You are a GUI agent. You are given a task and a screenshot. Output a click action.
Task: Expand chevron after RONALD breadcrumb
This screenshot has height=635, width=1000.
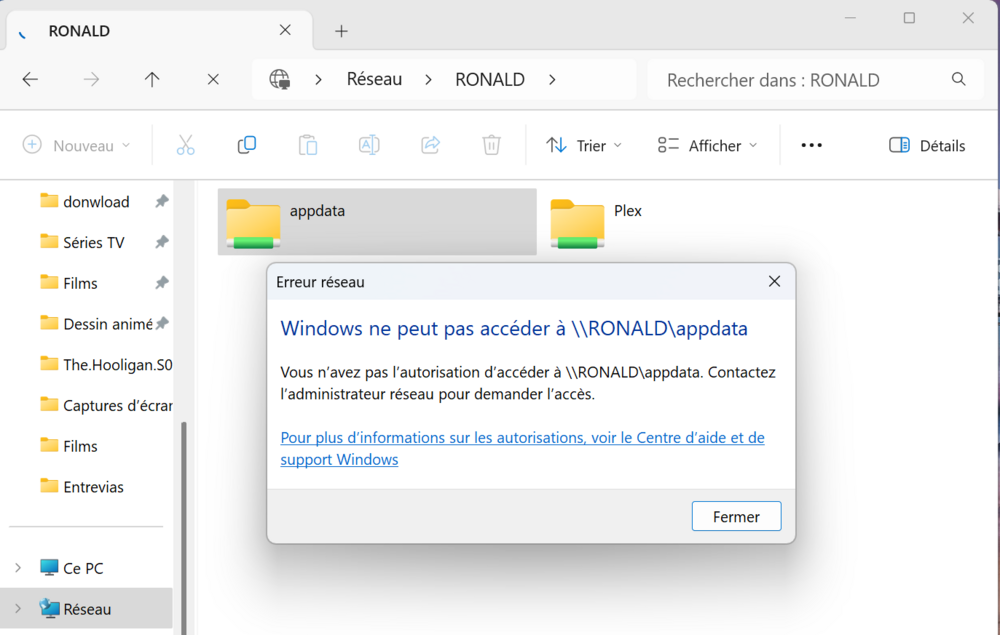(552, 80)
